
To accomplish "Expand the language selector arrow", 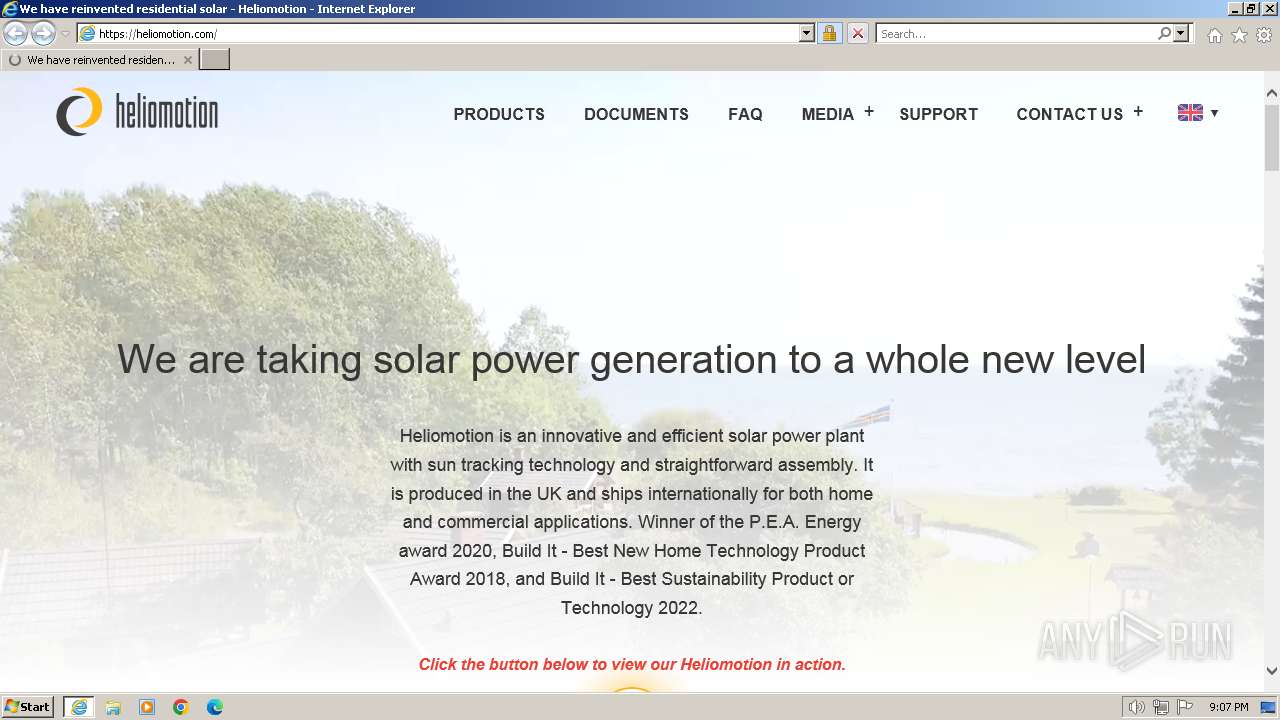I will (x=1214, y=113).
